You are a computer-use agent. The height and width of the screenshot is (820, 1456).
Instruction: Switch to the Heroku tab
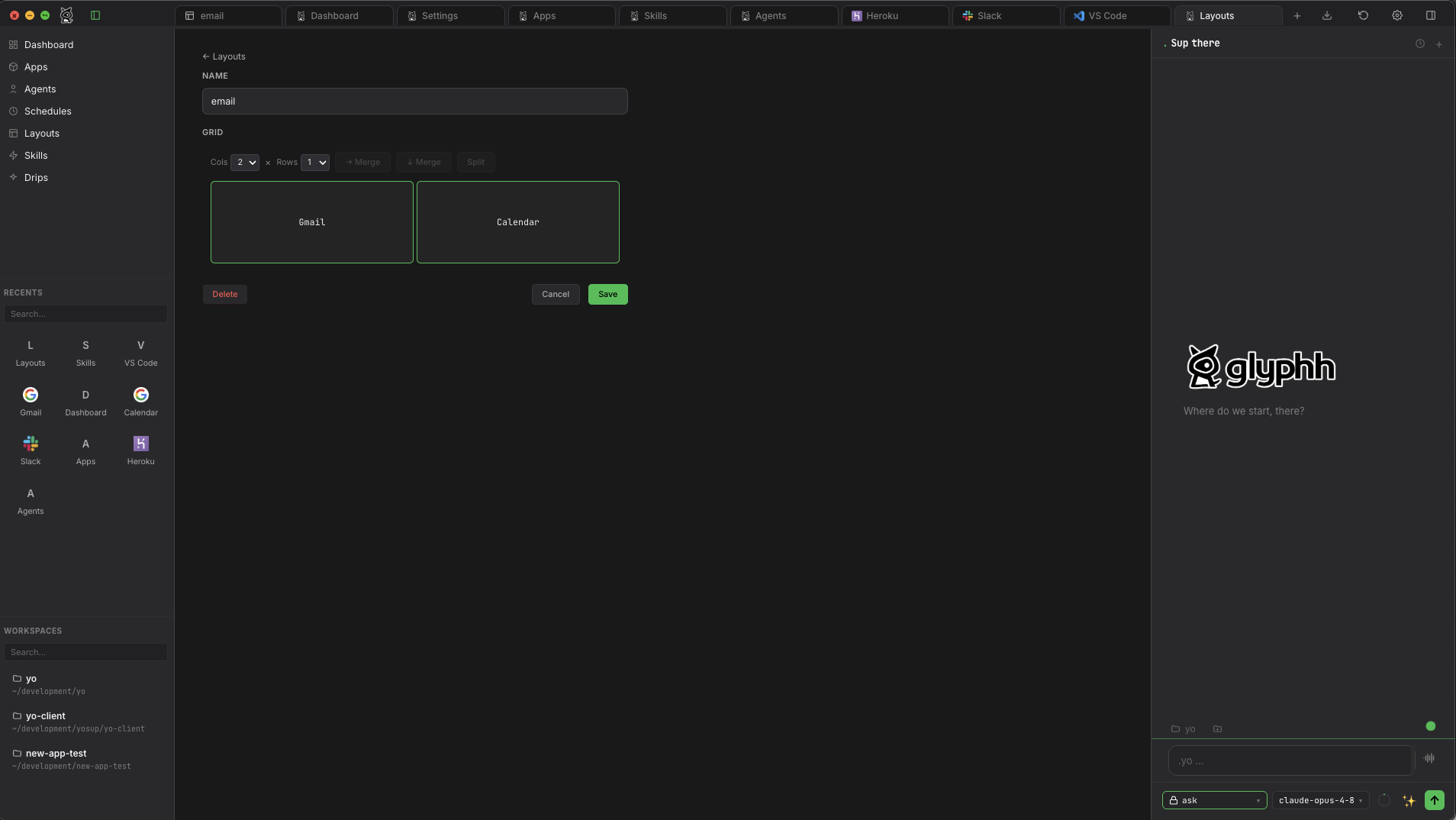pyautogui.click(x=896, y=16)
